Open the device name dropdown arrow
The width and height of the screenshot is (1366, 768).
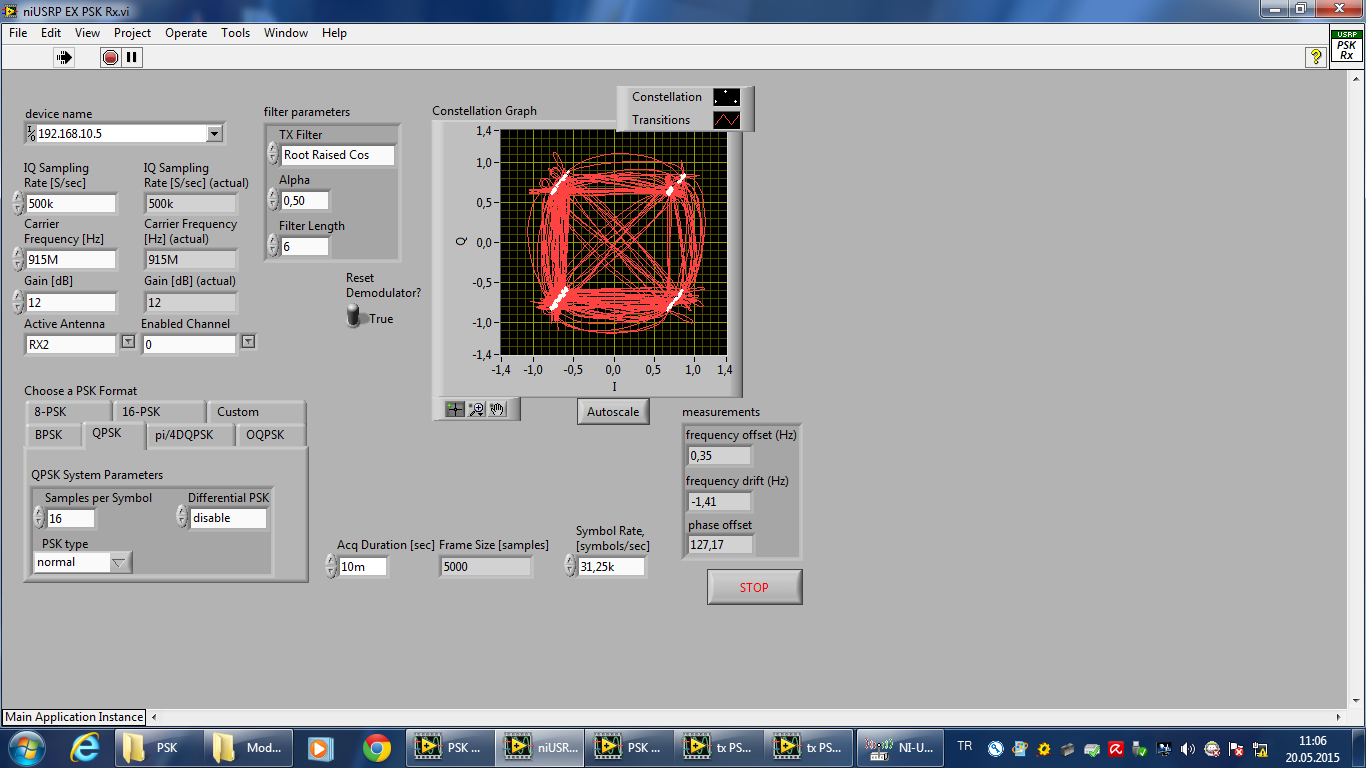(x=215, y=133)
